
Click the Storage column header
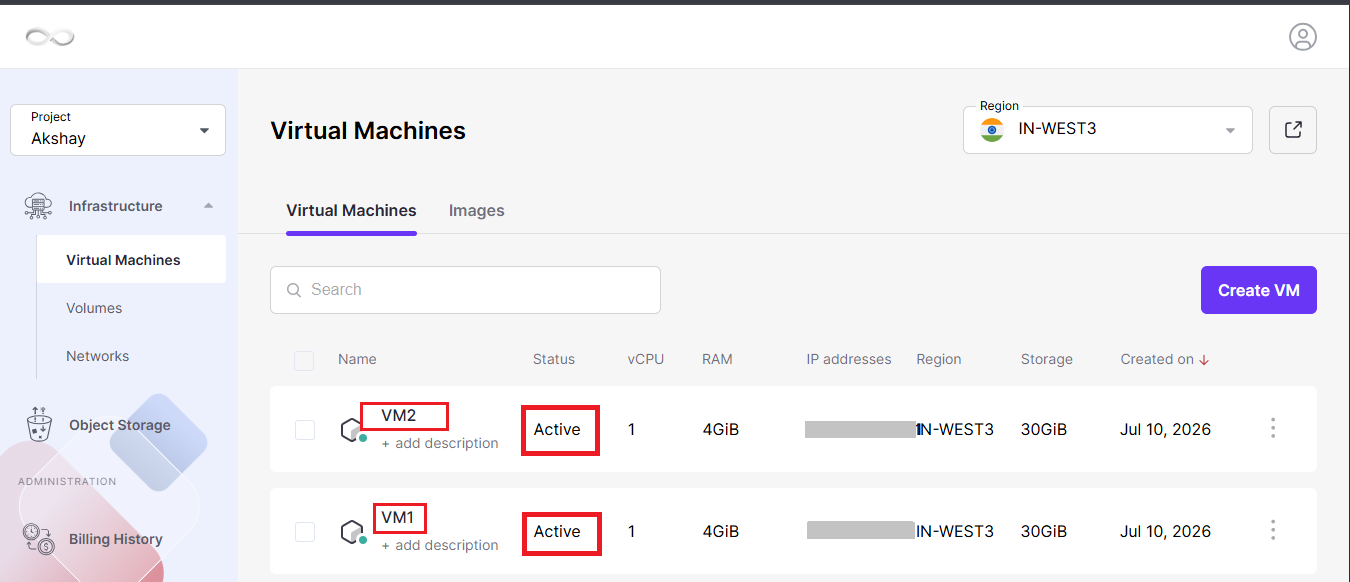[1047, 359]
